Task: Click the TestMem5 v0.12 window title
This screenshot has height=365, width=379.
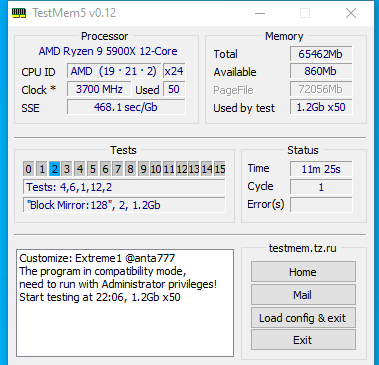Action: point(74,13)
